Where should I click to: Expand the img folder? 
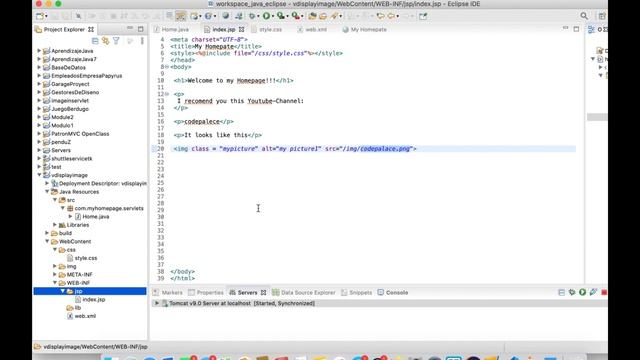55,266
